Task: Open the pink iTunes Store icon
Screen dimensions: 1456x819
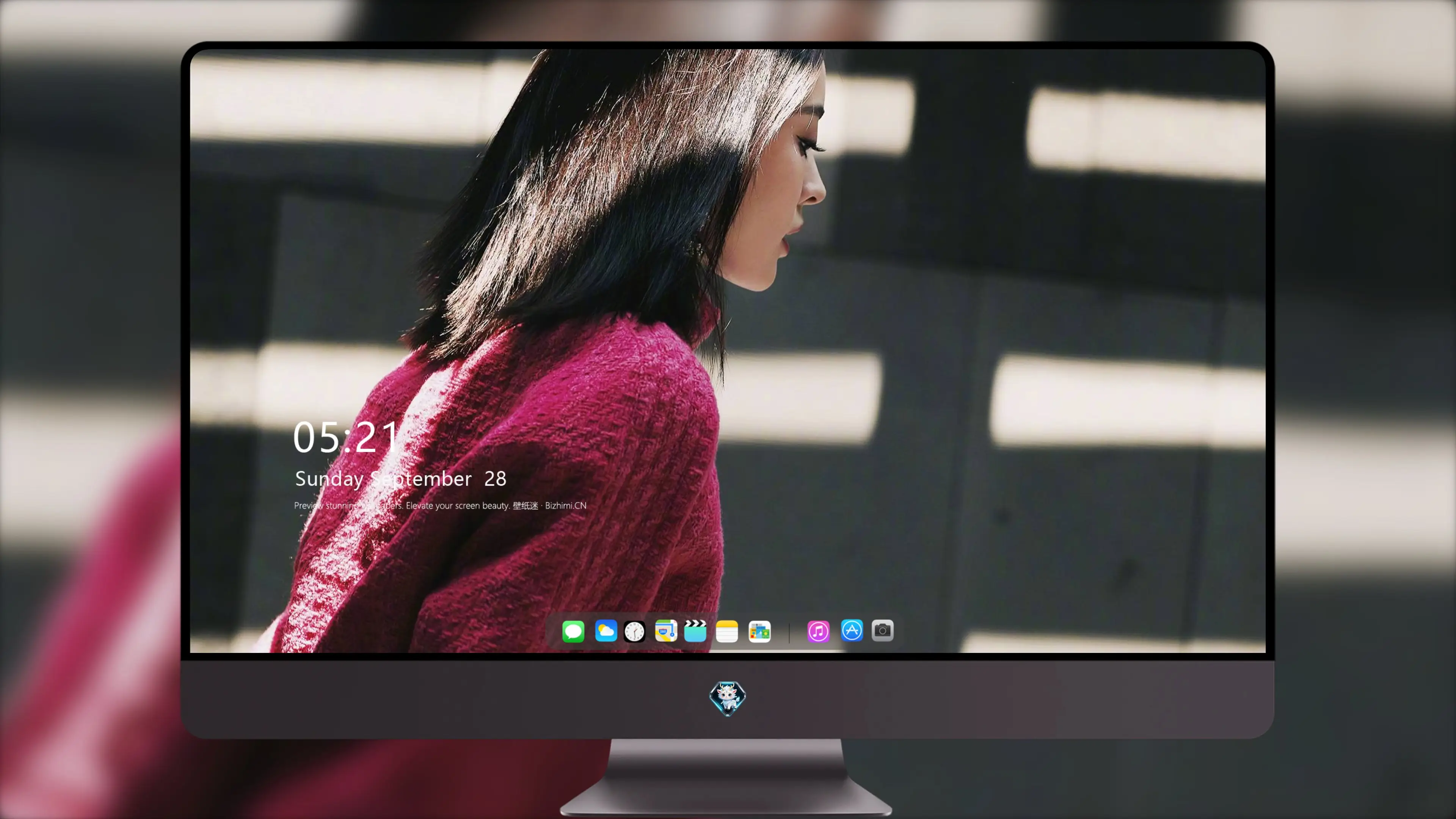Action: click(819, 631)
